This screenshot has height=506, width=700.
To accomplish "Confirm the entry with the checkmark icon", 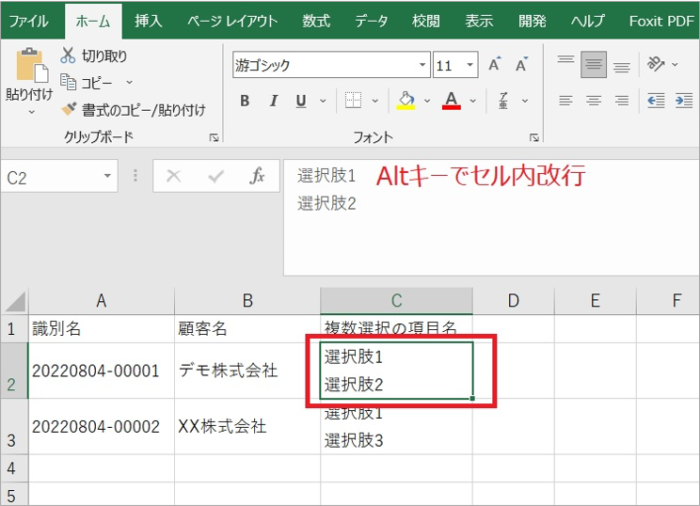I will [216, 176].
